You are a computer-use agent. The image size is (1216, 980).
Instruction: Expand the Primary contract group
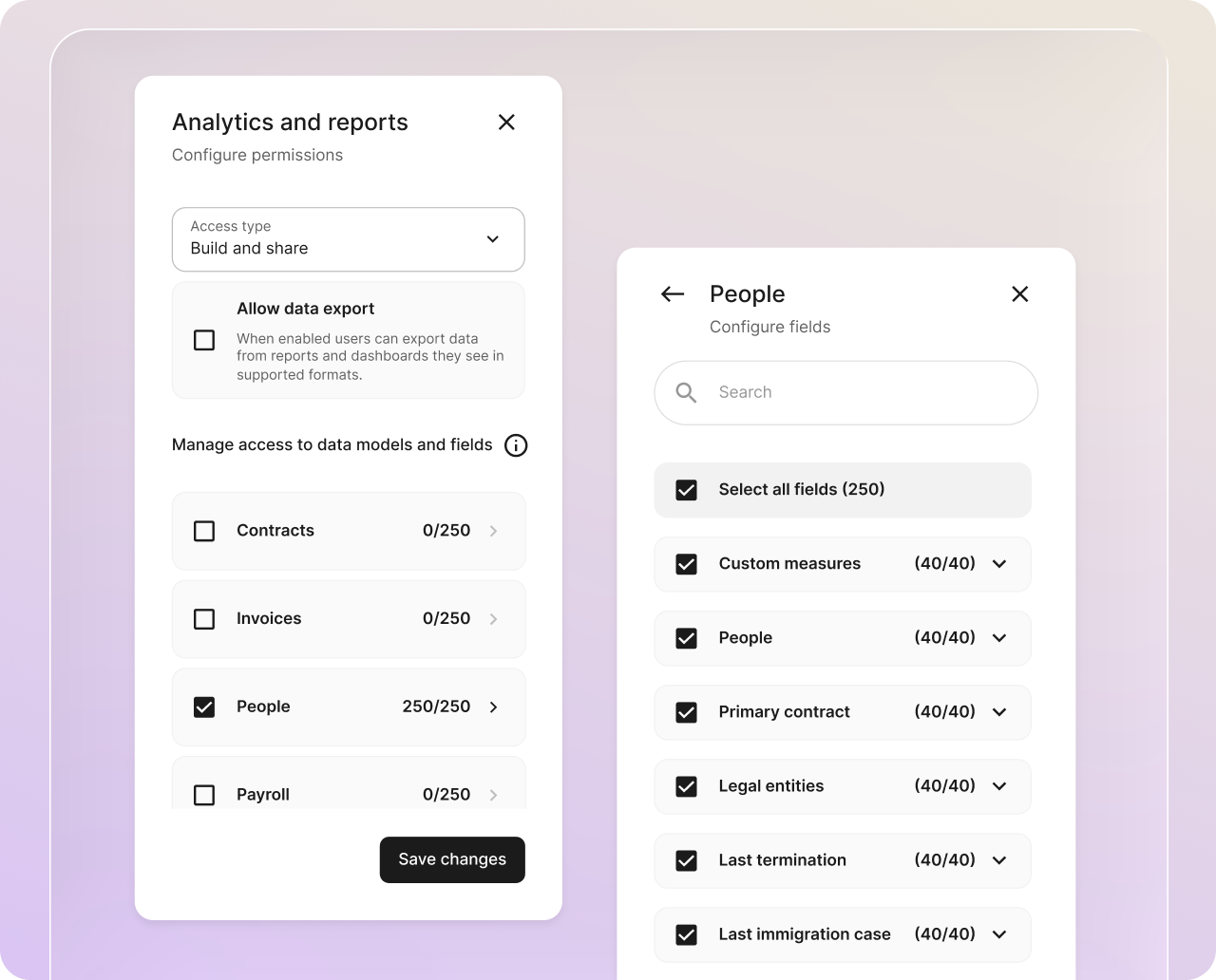pos(999,712)
